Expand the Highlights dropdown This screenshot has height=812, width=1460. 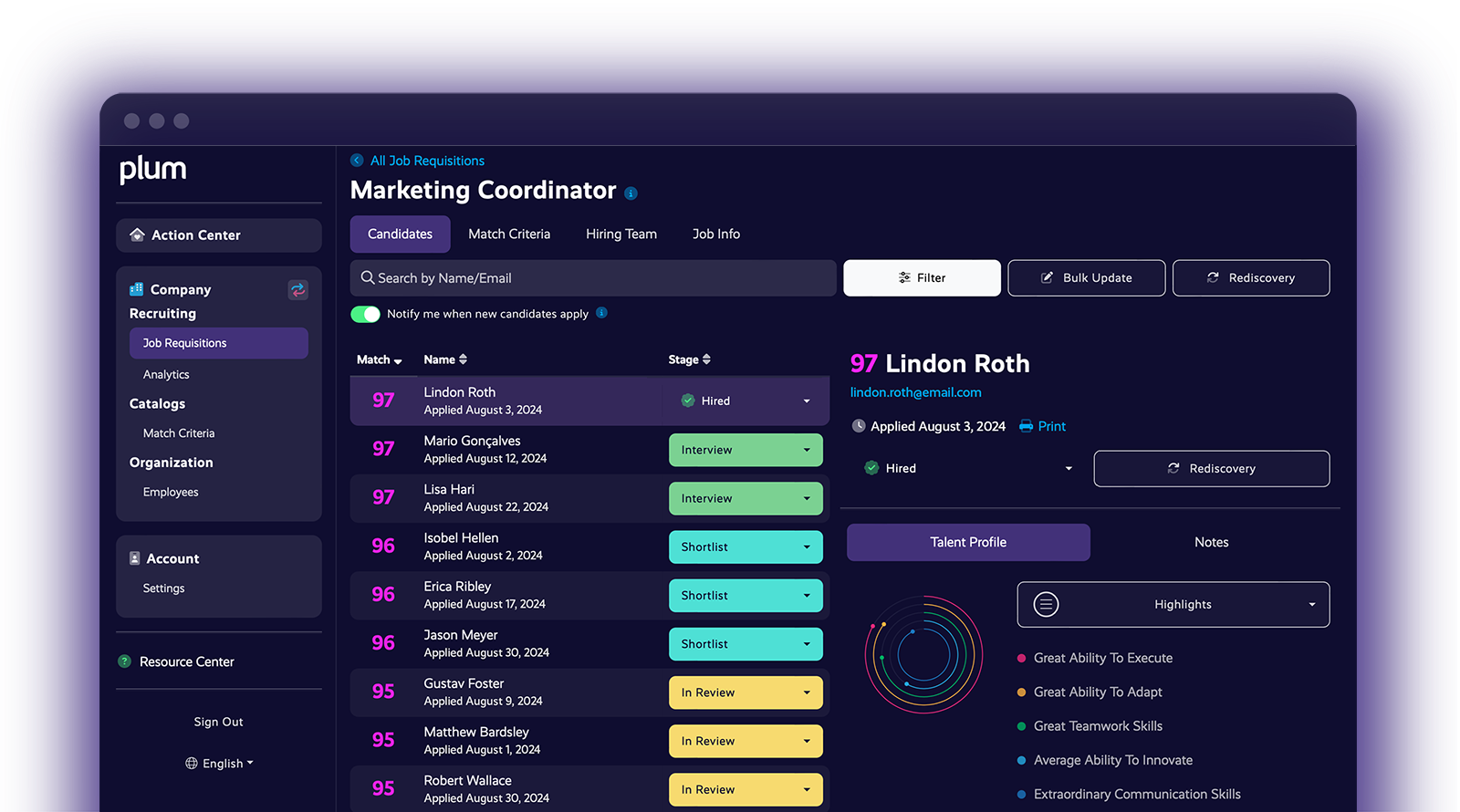click(x=1311, y=604)
